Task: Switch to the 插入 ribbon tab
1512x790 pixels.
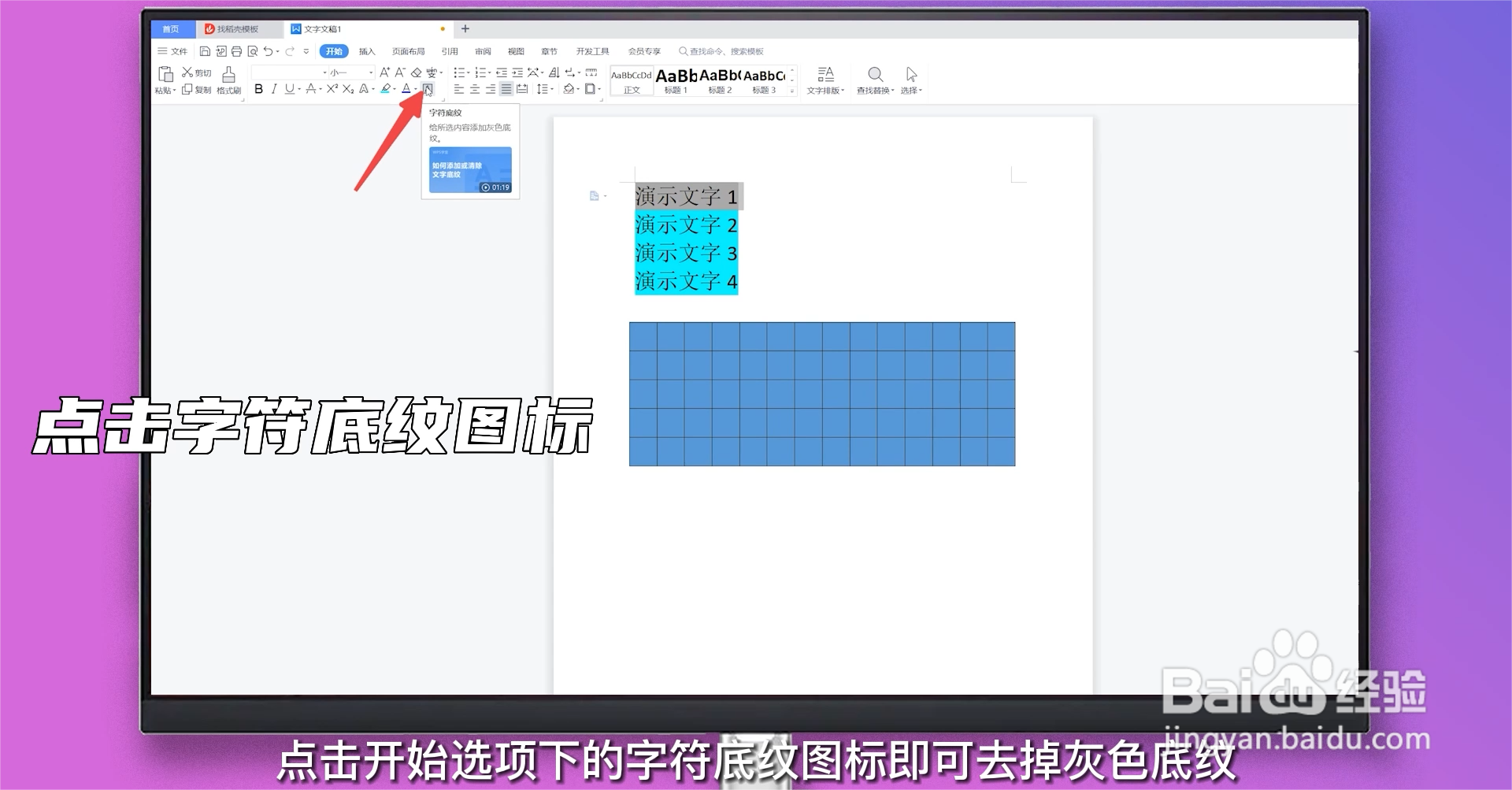Action: [x=367, y=51]
